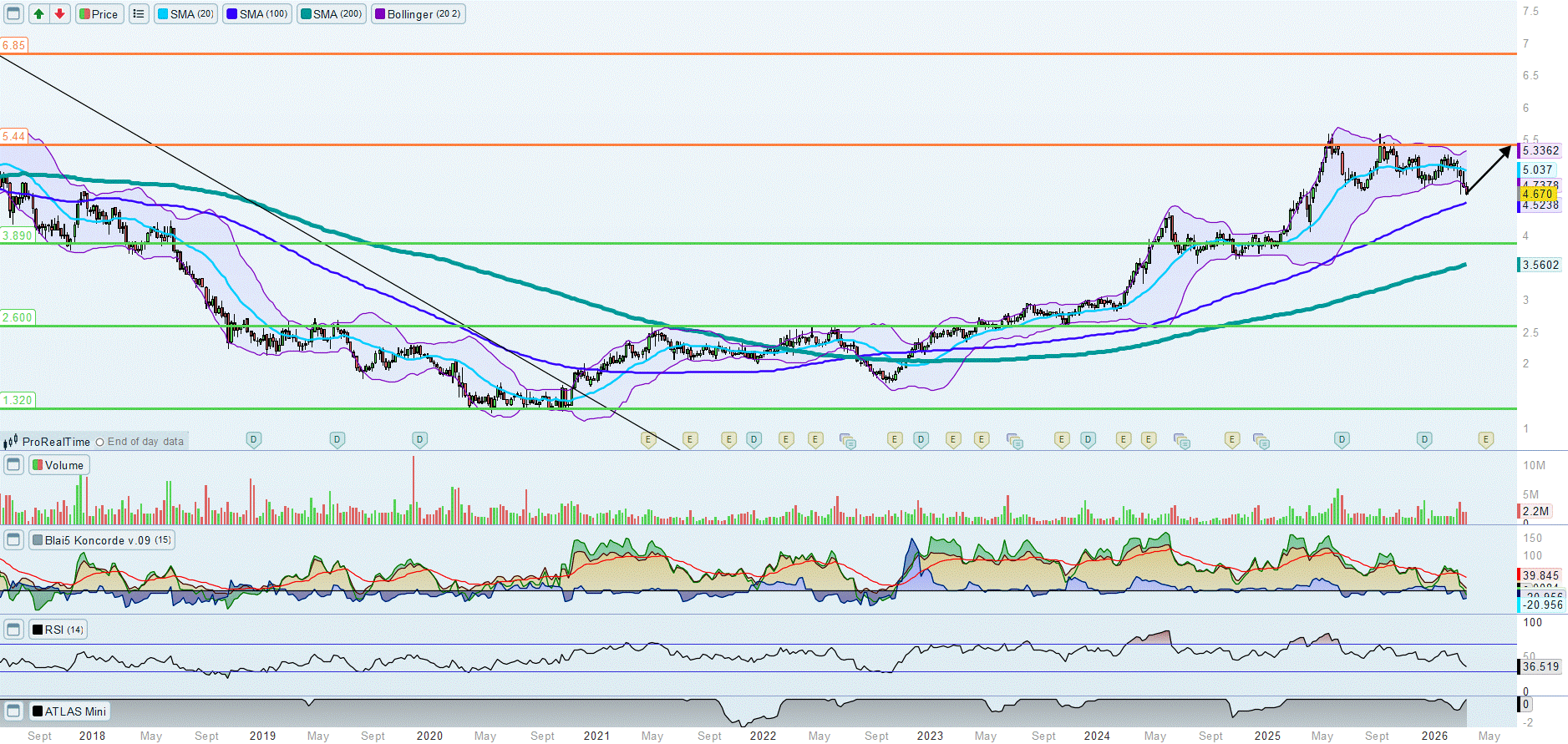Click the ATLAS Mini panel window icon

[13, 711]
